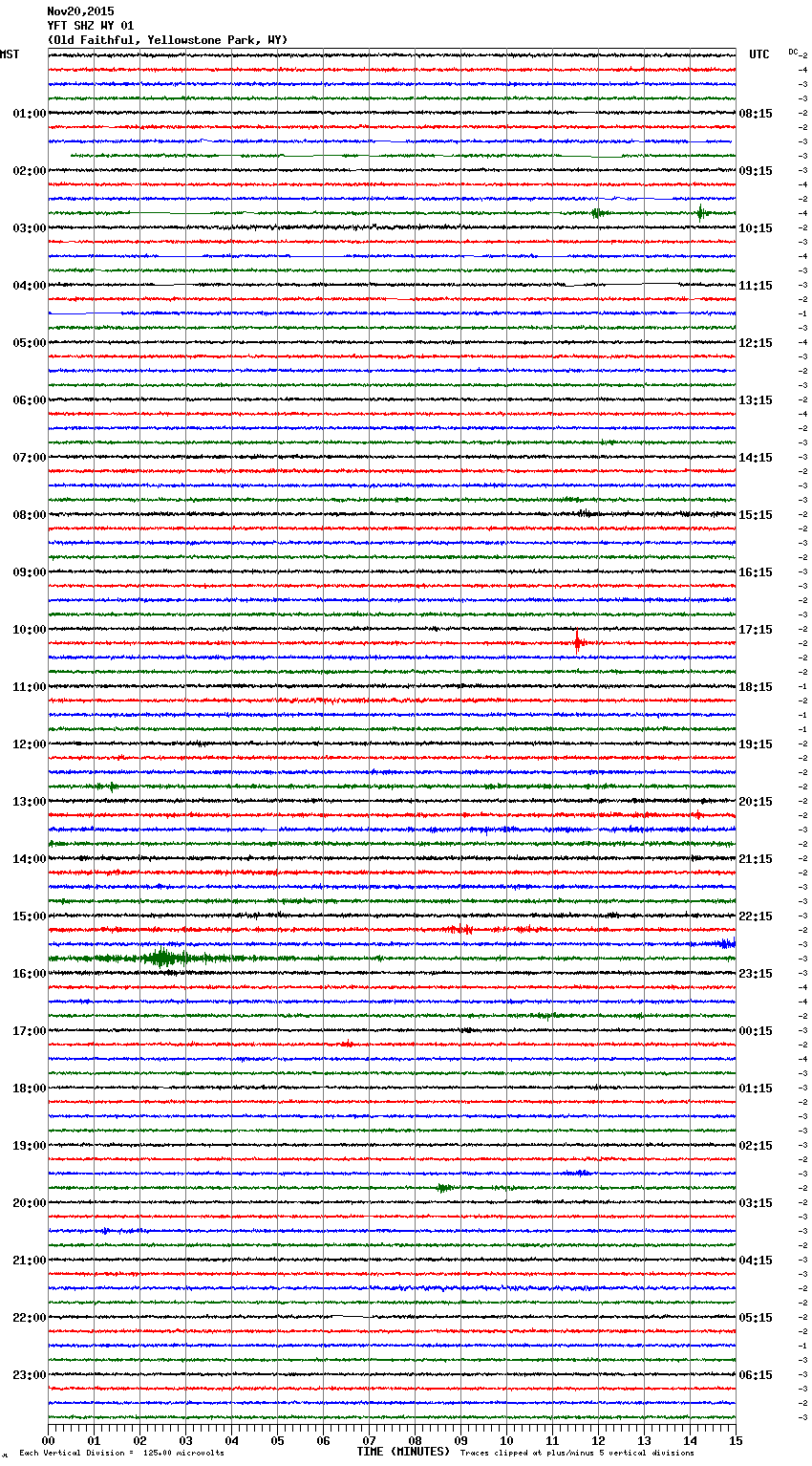Select the 21:00 MST time label
The height and width of the screenshot is (1466, 812).
point(30,1261)
